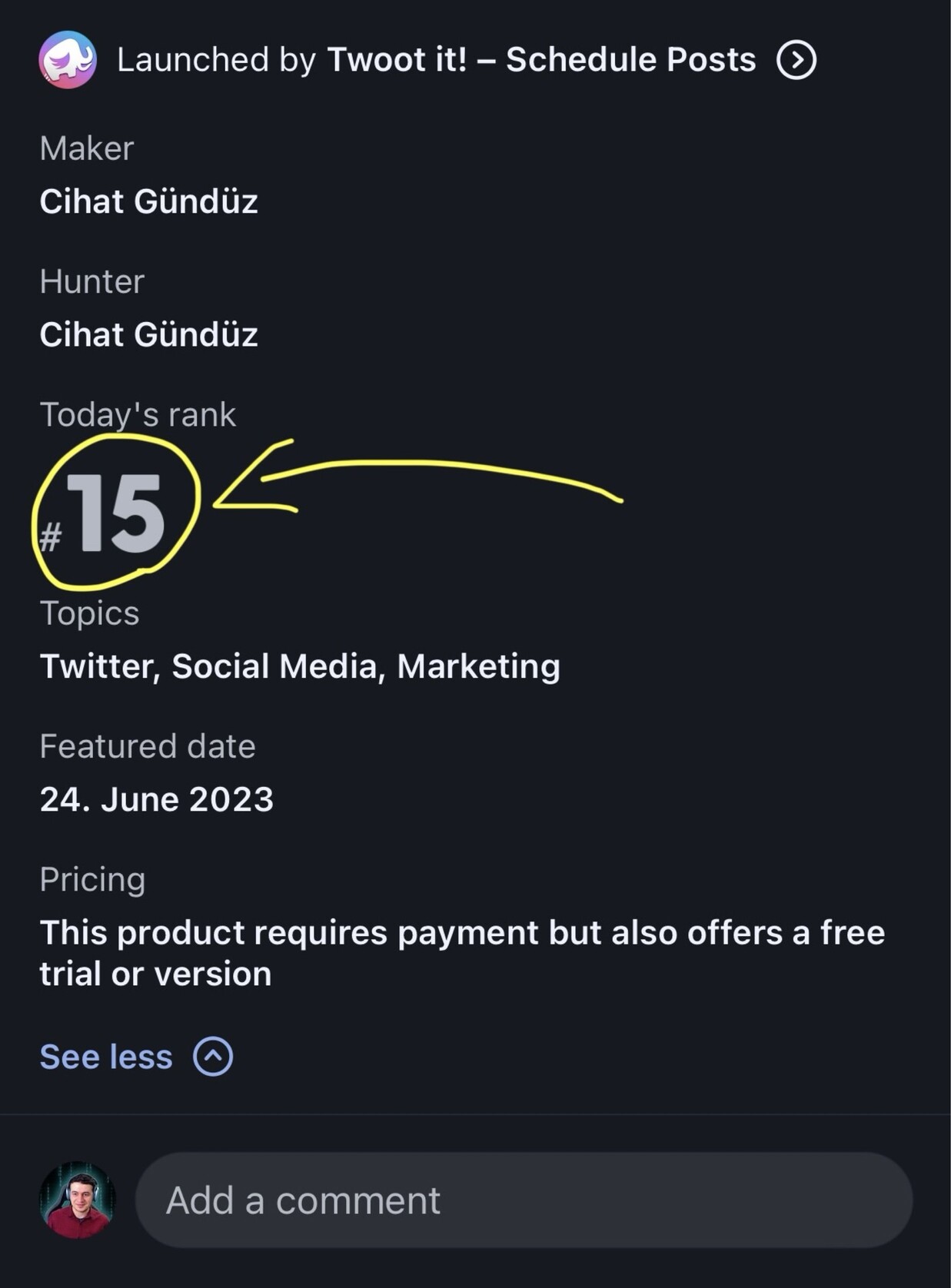Click the Topics label
This screenshot has width=951, height=1288.
point(89,613)
